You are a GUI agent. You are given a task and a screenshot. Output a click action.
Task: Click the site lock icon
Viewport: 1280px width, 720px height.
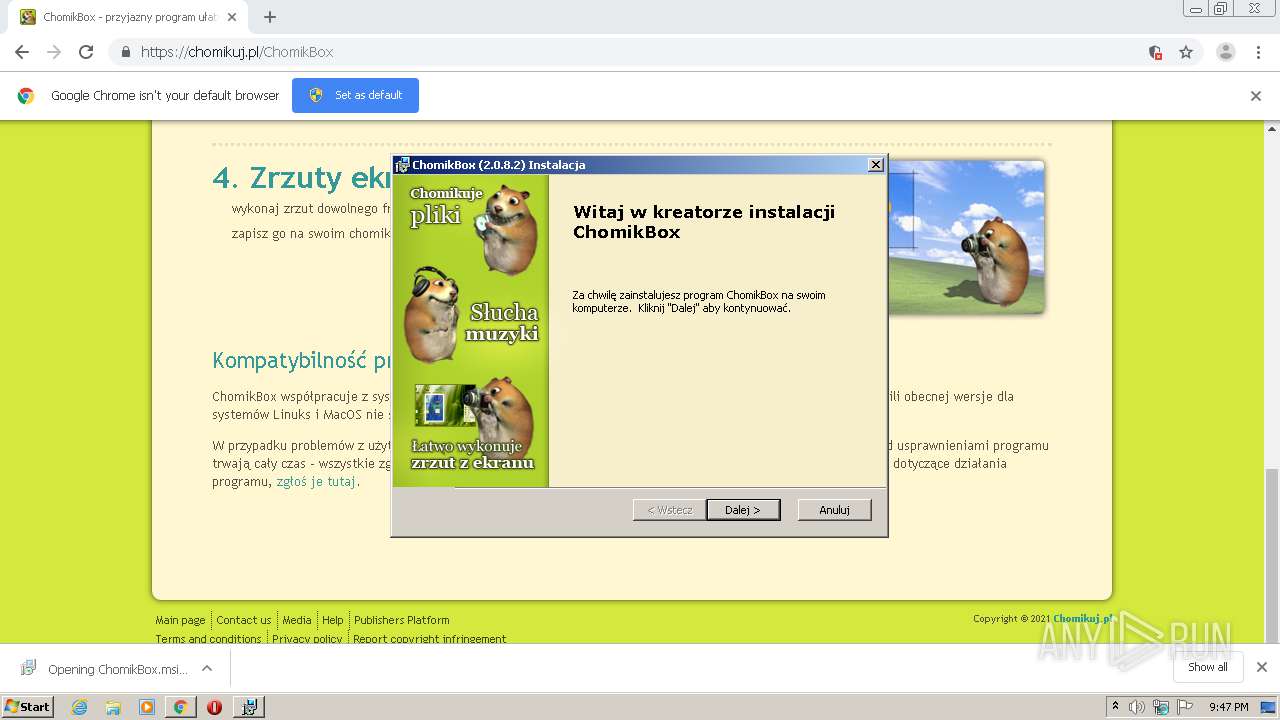tap(125, 52)
